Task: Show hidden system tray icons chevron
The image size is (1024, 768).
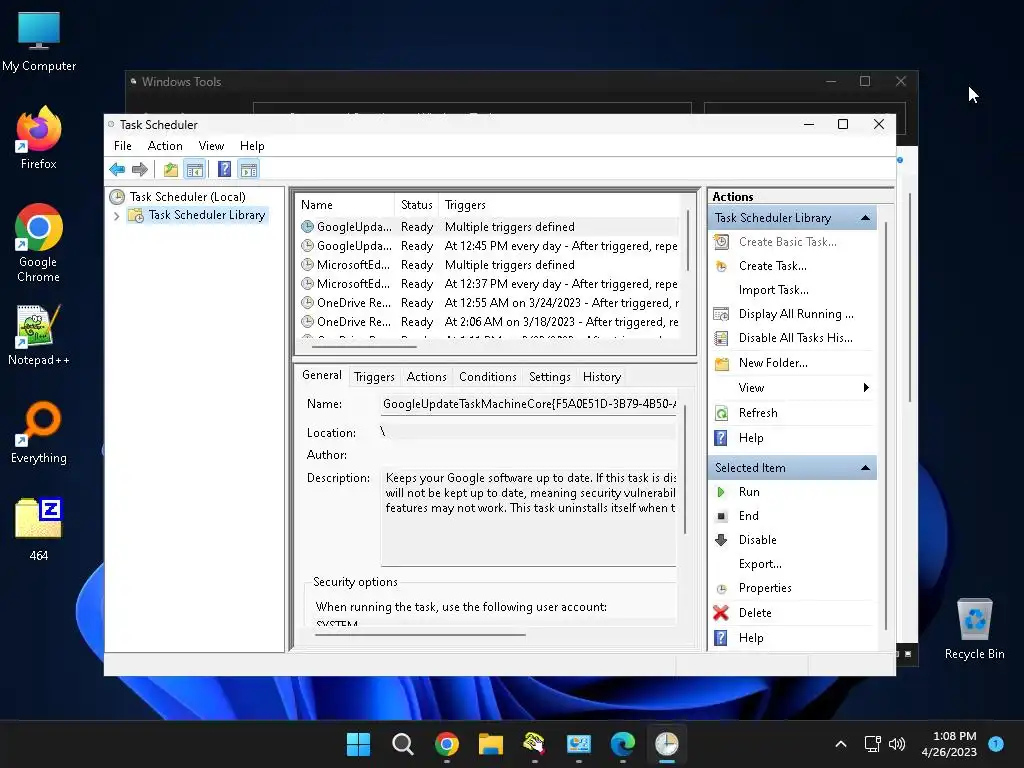Action: 841,744
